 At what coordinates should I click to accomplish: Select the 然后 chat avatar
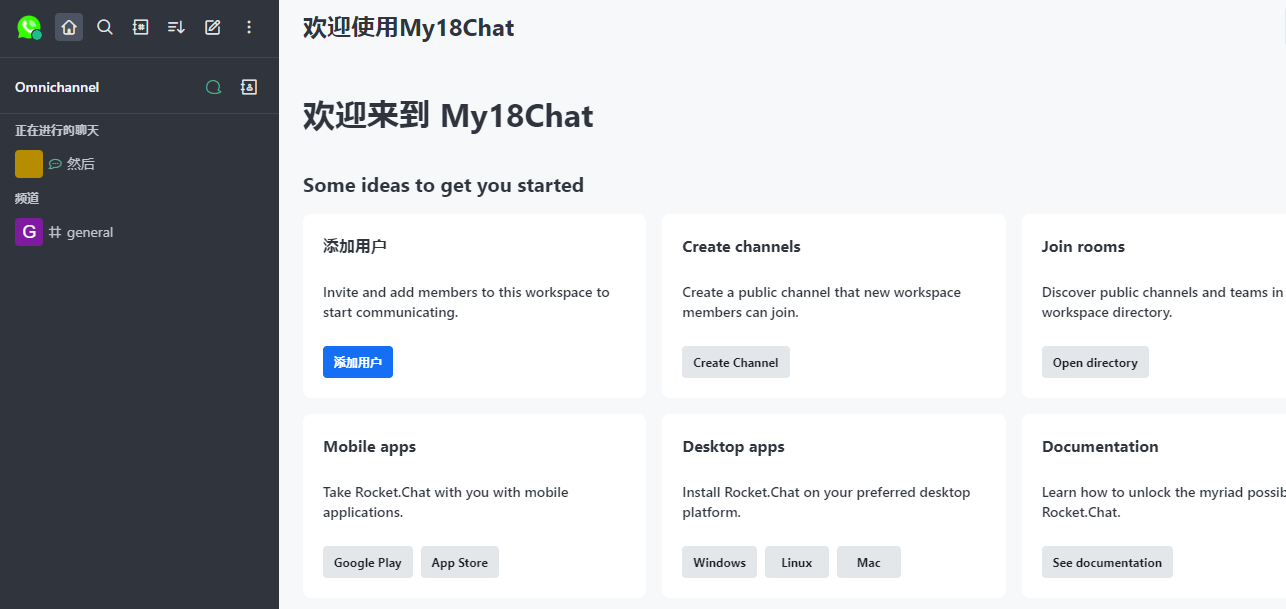point(29,164)
